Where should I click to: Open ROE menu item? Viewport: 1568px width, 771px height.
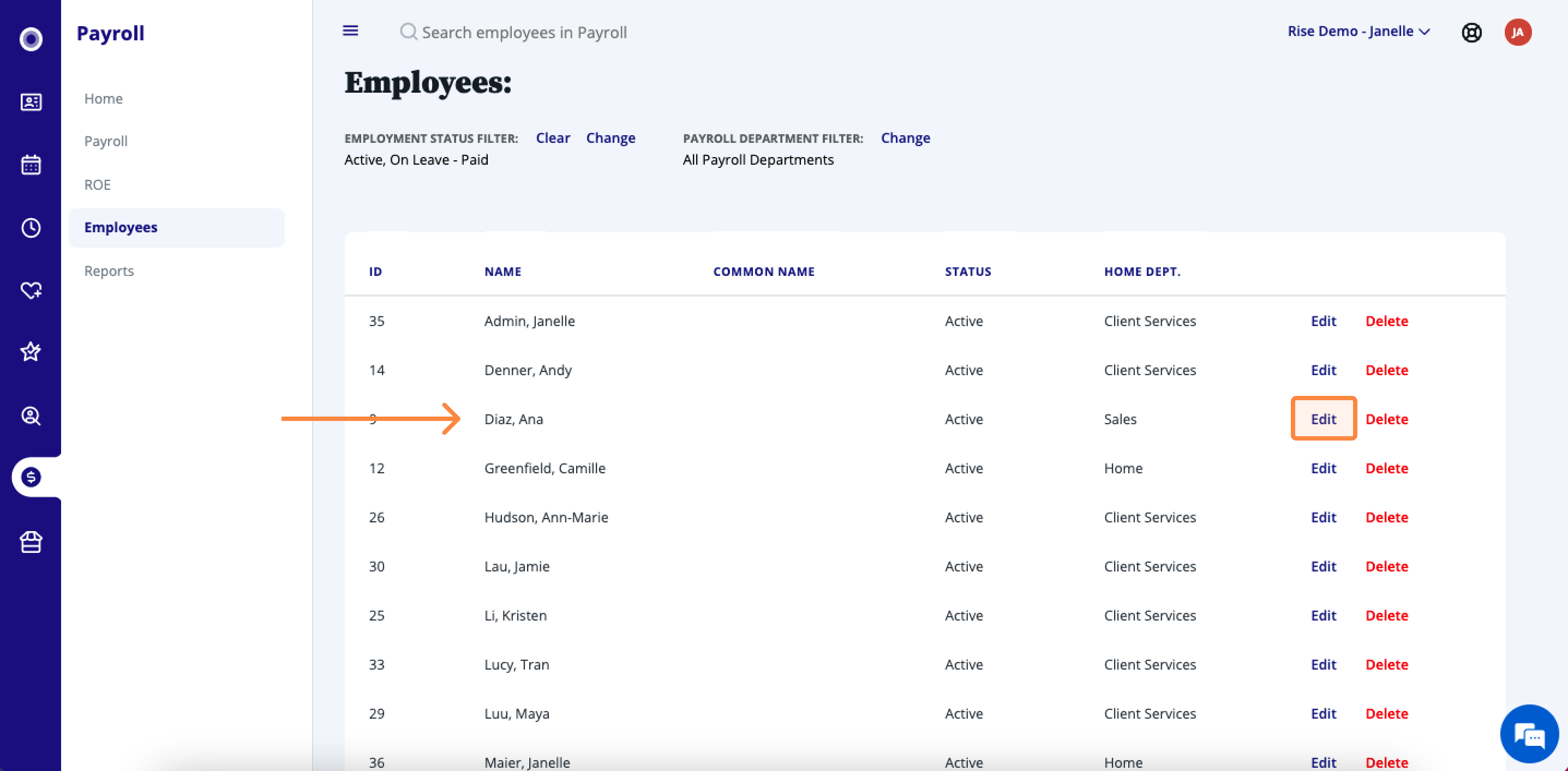pos(98,185)
